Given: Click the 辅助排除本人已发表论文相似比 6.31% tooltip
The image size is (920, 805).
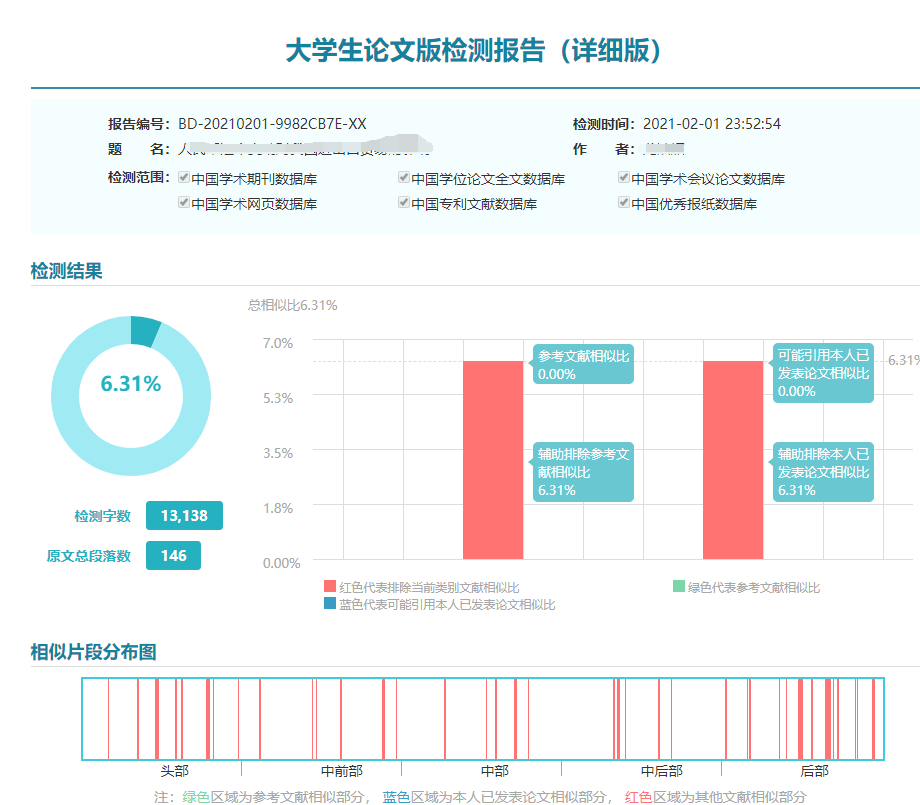Looking at the screenshot, I should (823, 472).
